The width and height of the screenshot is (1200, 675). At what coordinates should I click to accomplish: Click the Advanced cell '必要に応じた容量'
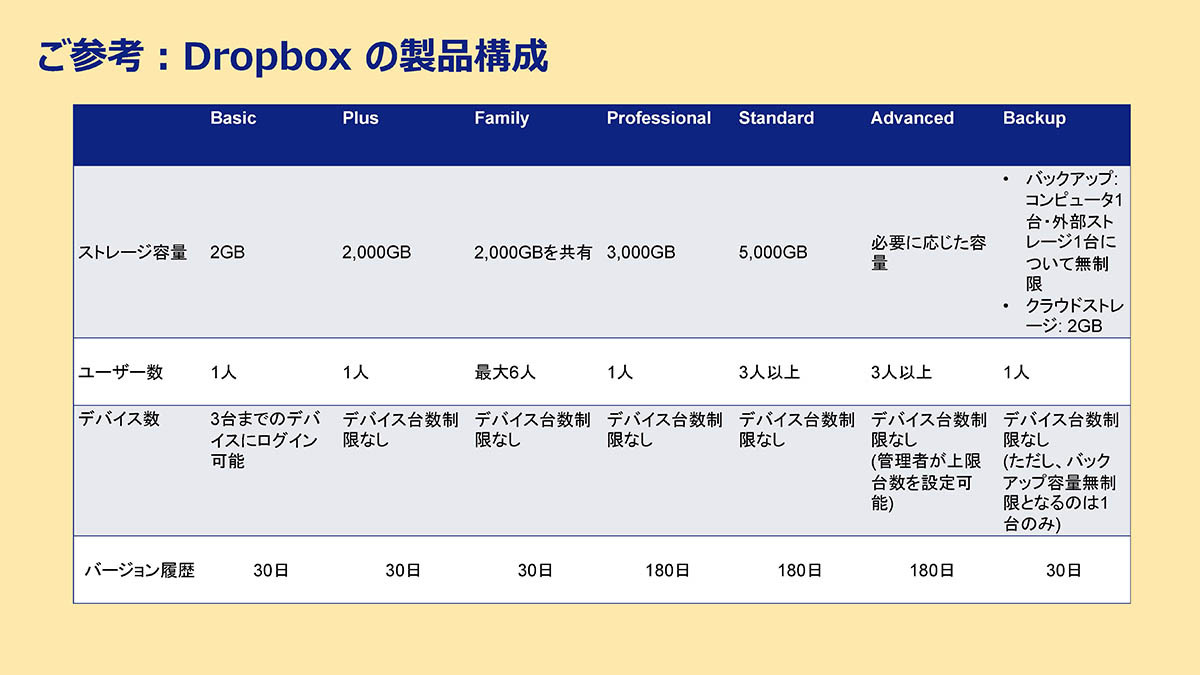click(928, 253)
